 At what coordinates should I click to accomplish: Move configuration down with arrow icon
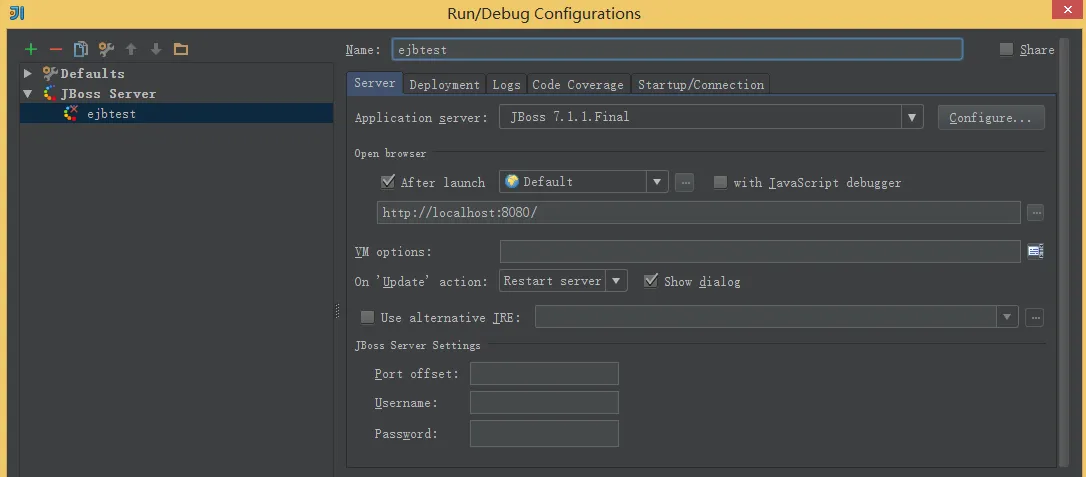tap(156, 49)
